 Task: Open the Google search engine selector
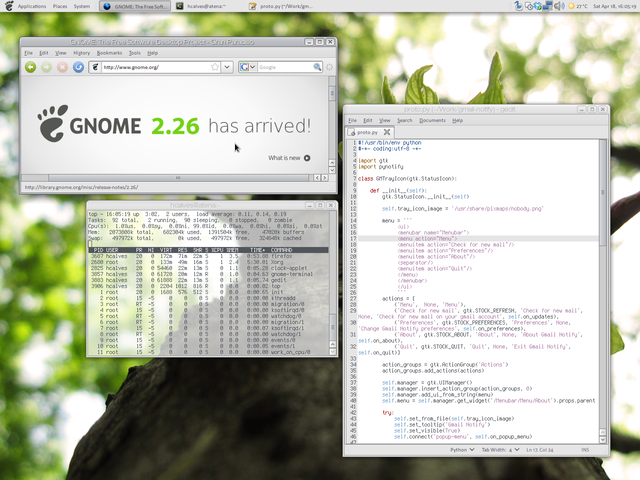[248, 67]
